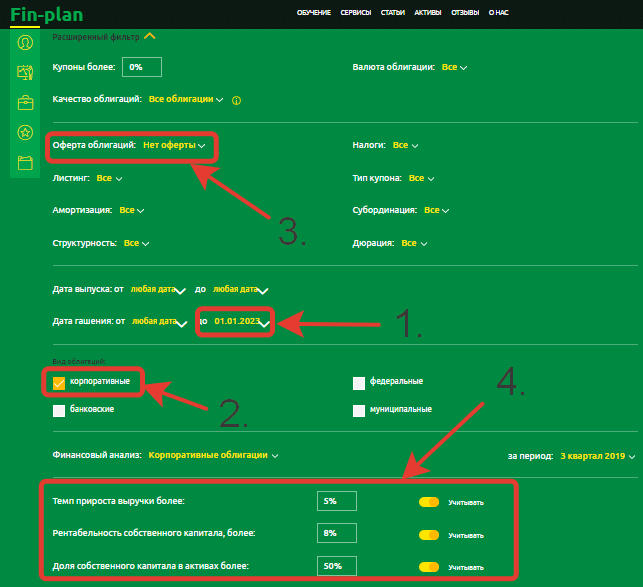Open the user profile sidebar icon
The height and width of the screenshot is (587, 643).
click(25, 43)
